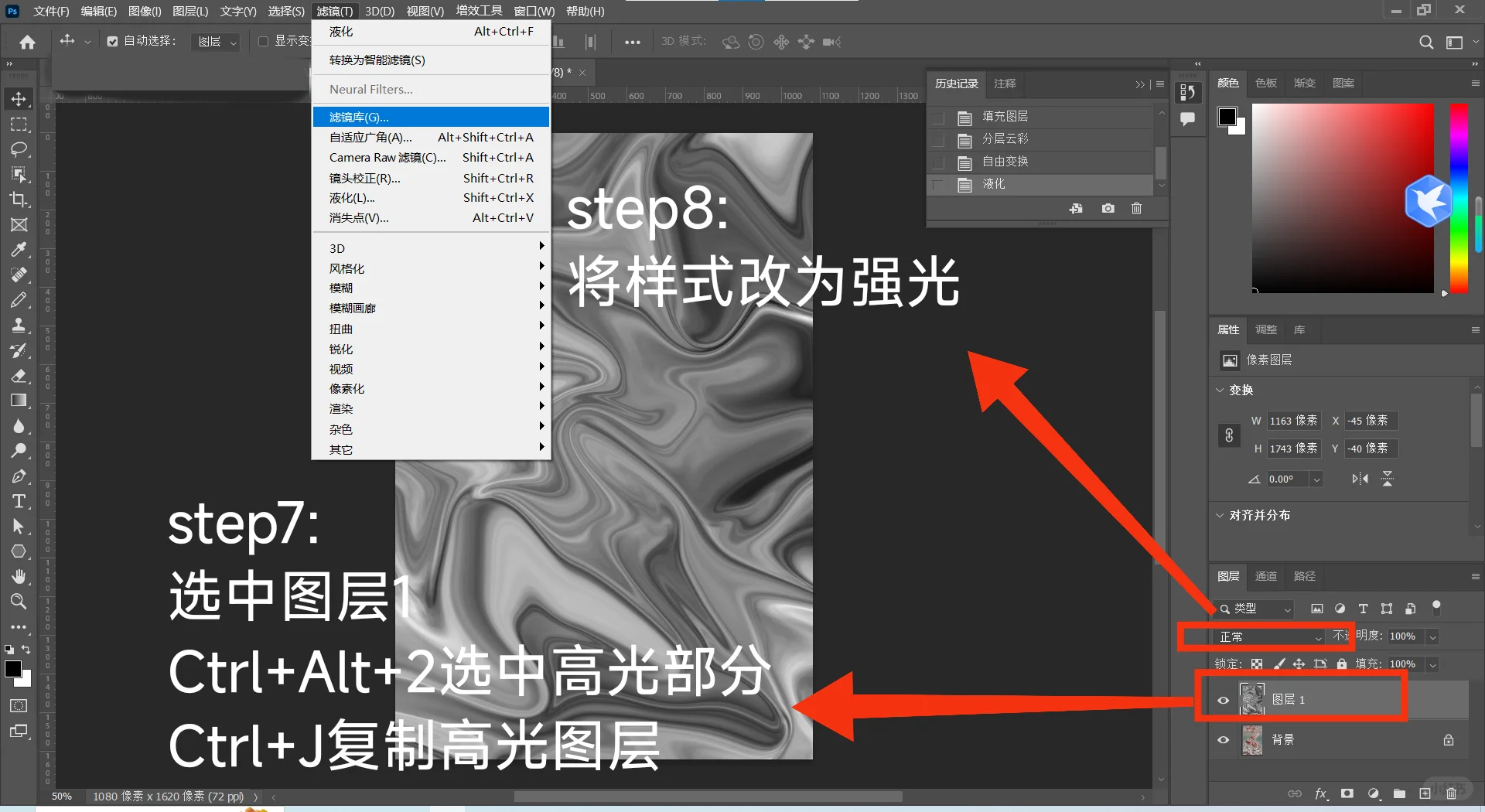Collapse the 变换 section
Screen dimensions: 1485x812
pyautogui.click(x=1220, y=390)
